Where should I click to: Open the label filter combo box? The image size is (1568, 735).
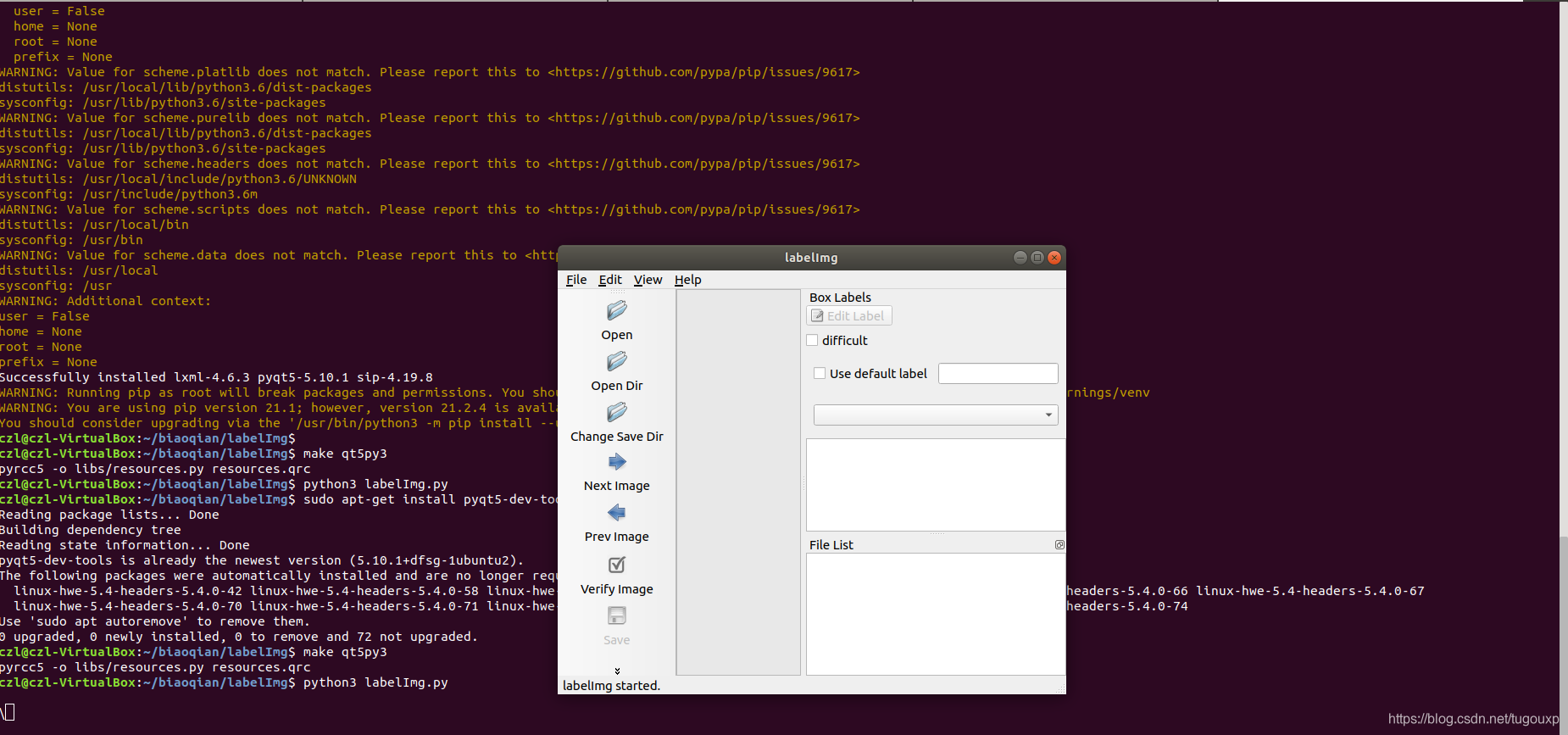(x=936, y=415)
